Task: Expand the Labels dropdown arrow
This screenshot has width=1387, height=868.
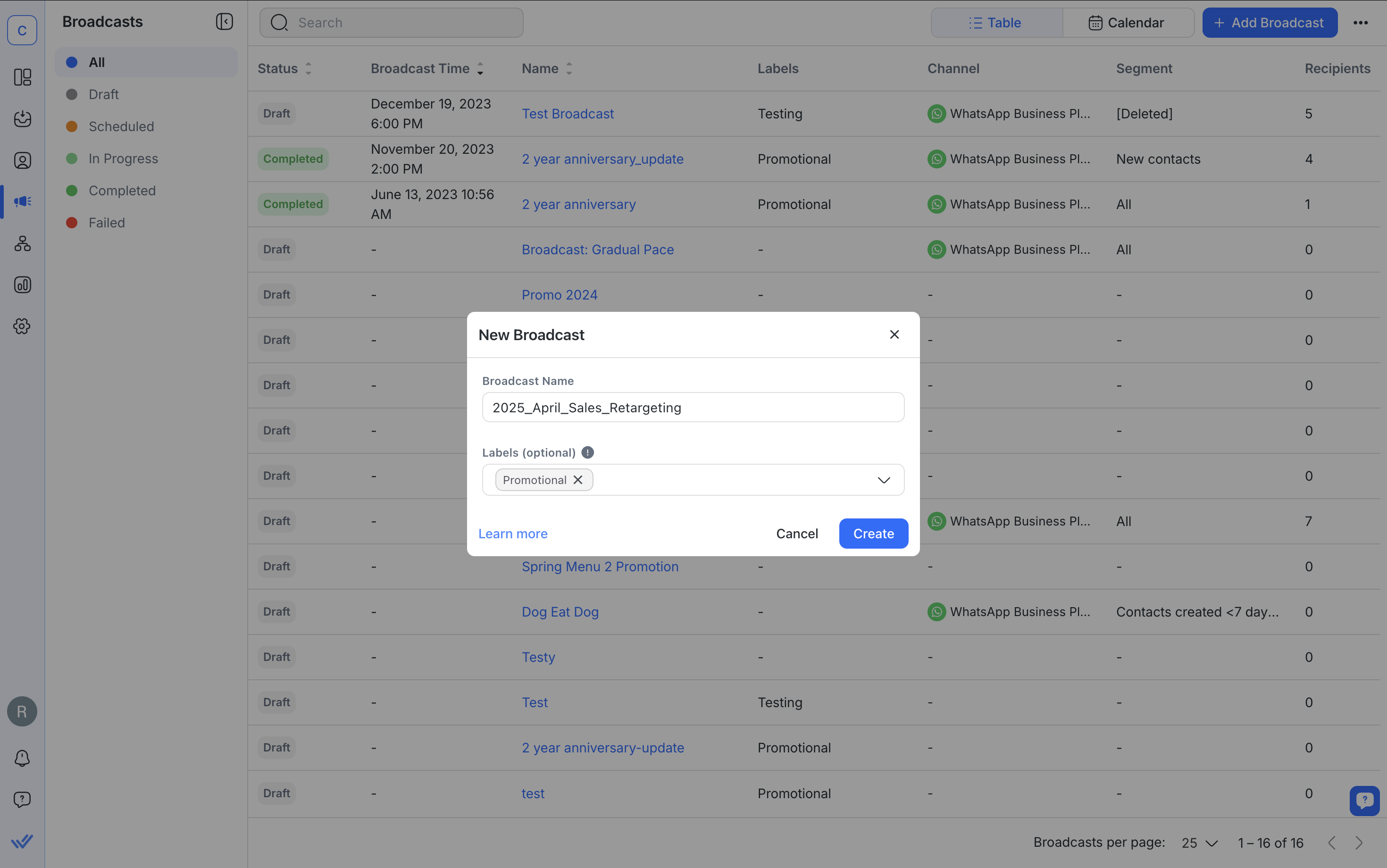Action: 884,480
